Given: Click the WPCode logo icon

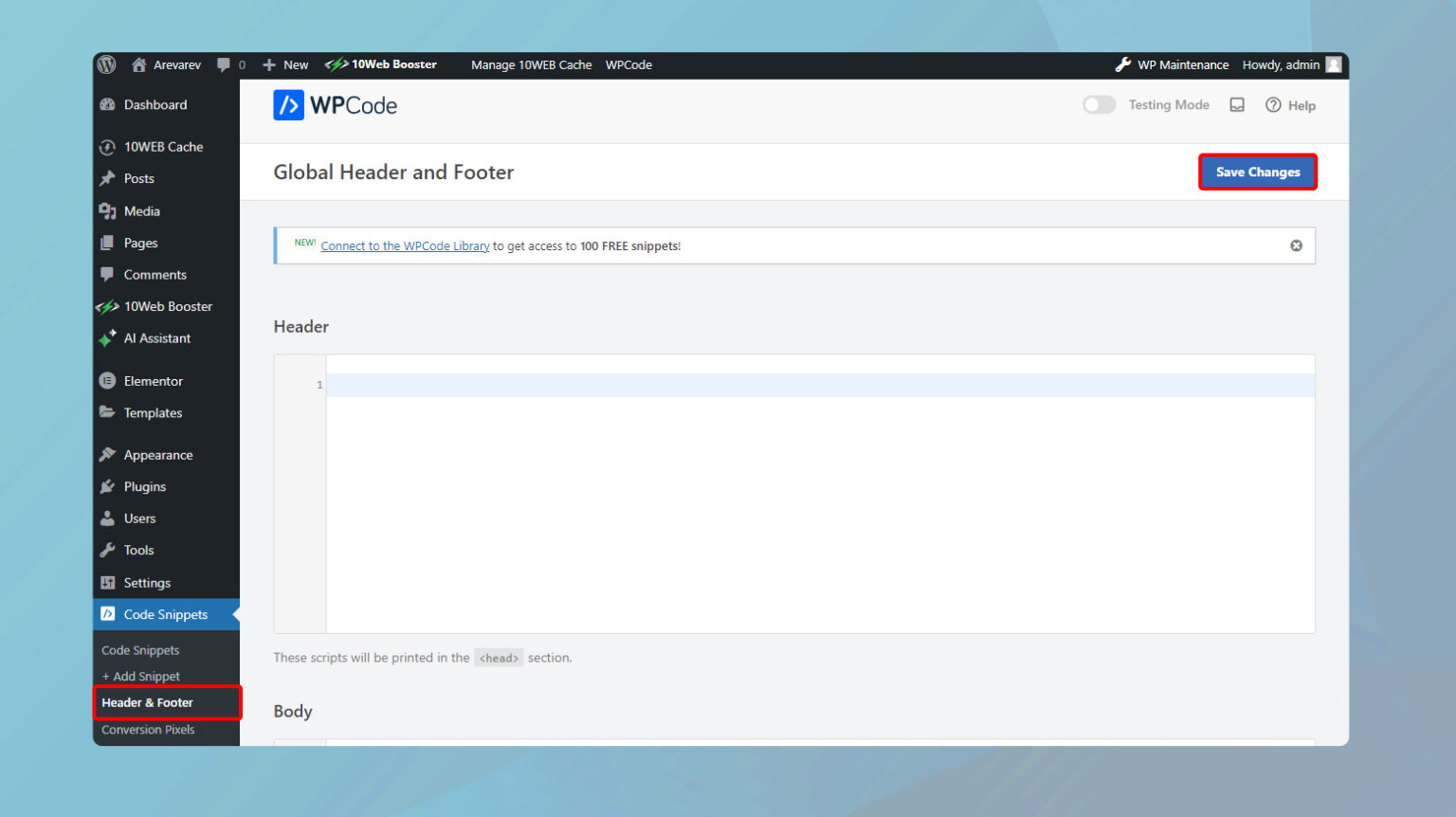Looking at the screenshot, I should [288, 105].
